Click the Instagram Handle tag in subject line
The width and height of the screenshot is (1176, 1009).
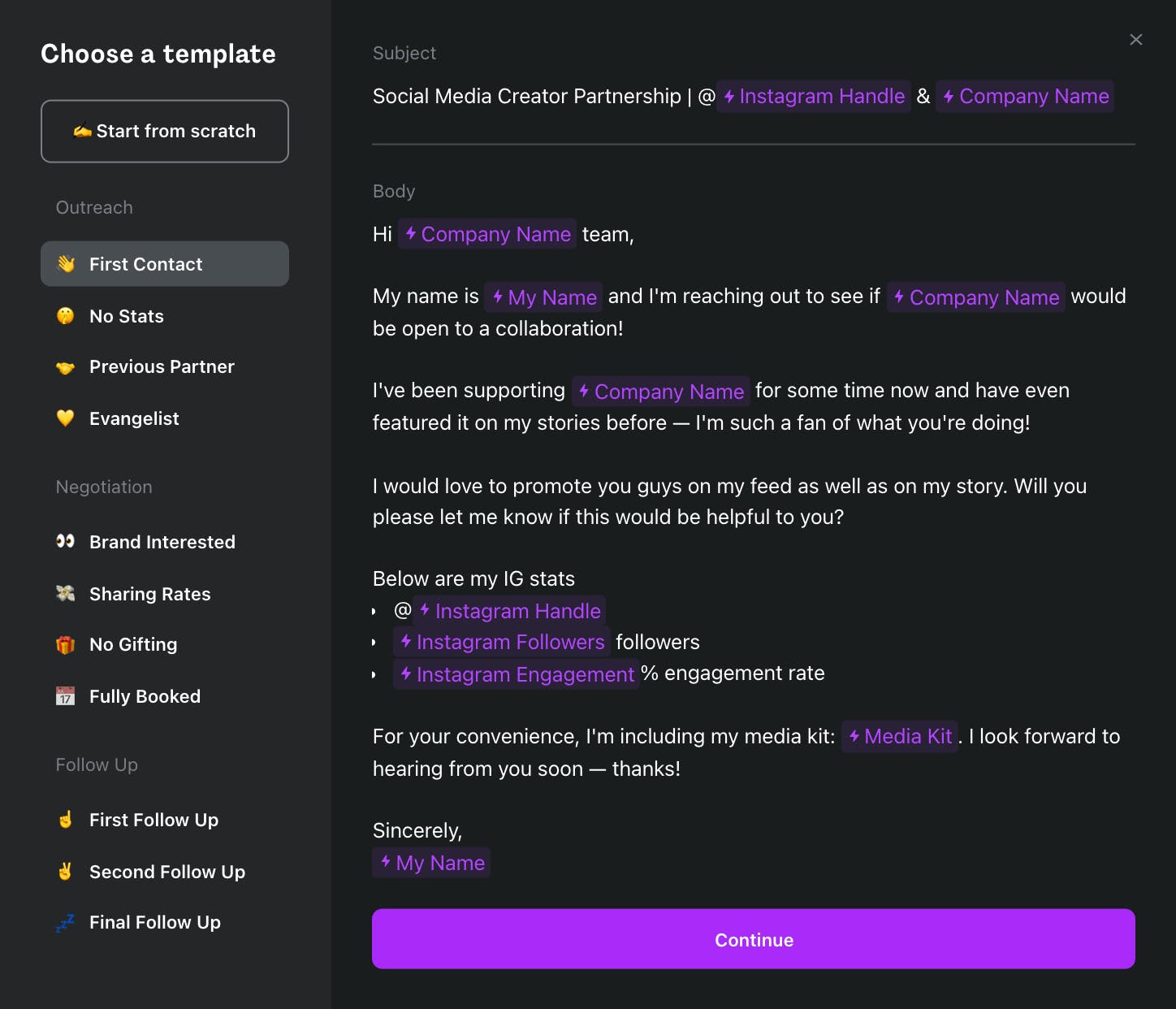(x=814, y=97)
